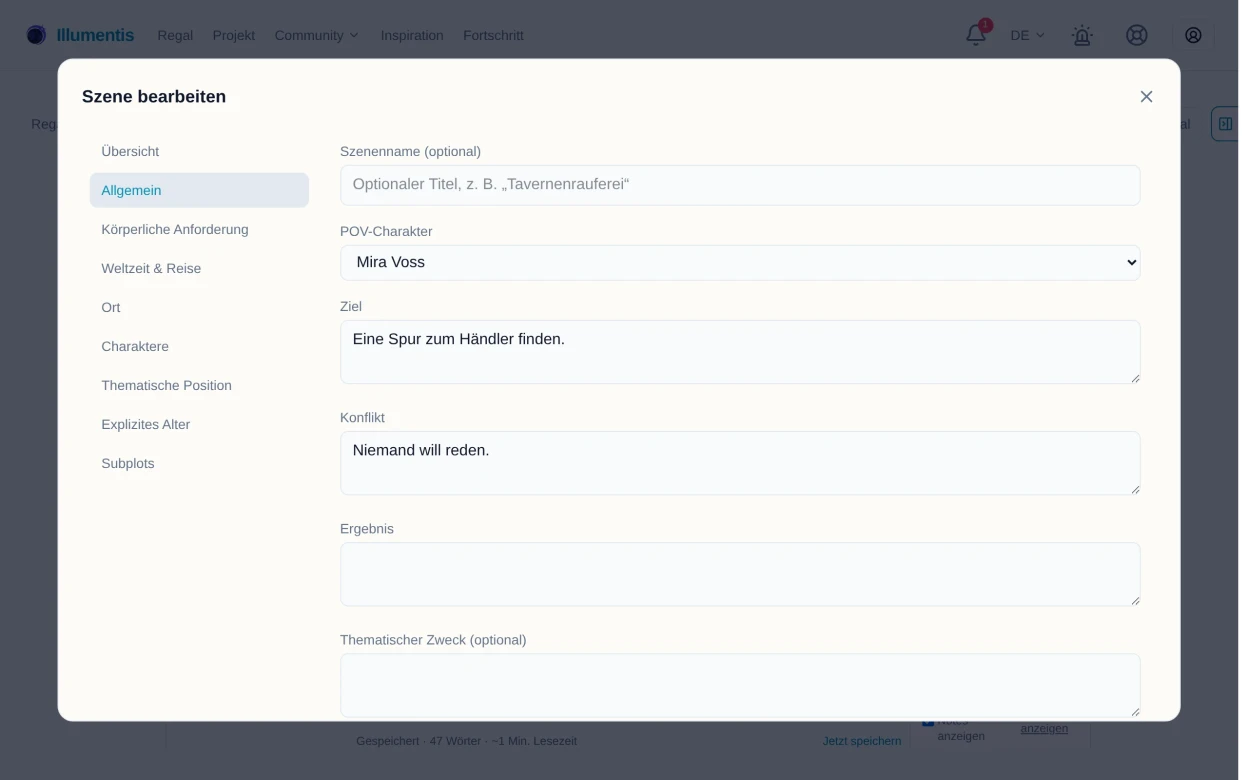Open the Fortschritt page

coord(493,35)
